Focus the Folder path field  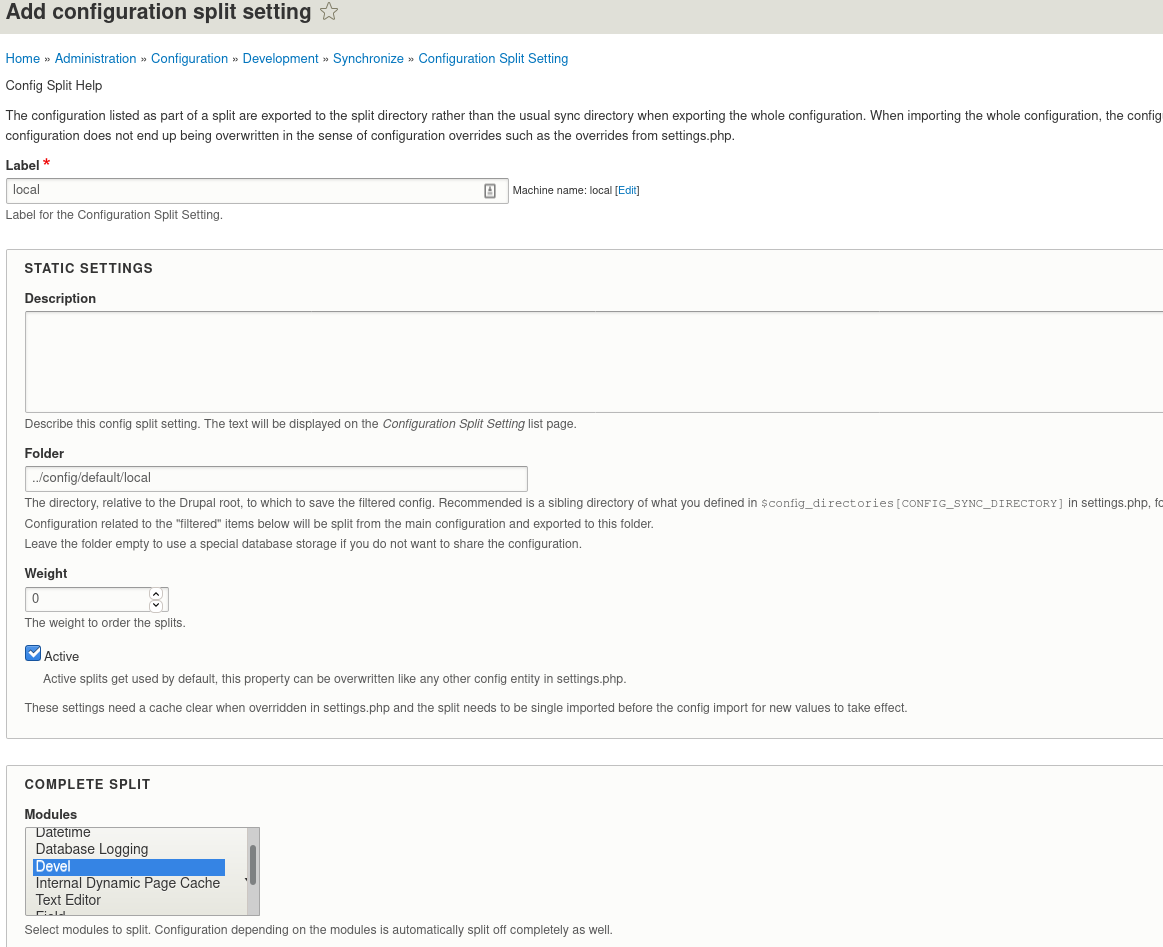pyautogui.click(x=276, y=478)
